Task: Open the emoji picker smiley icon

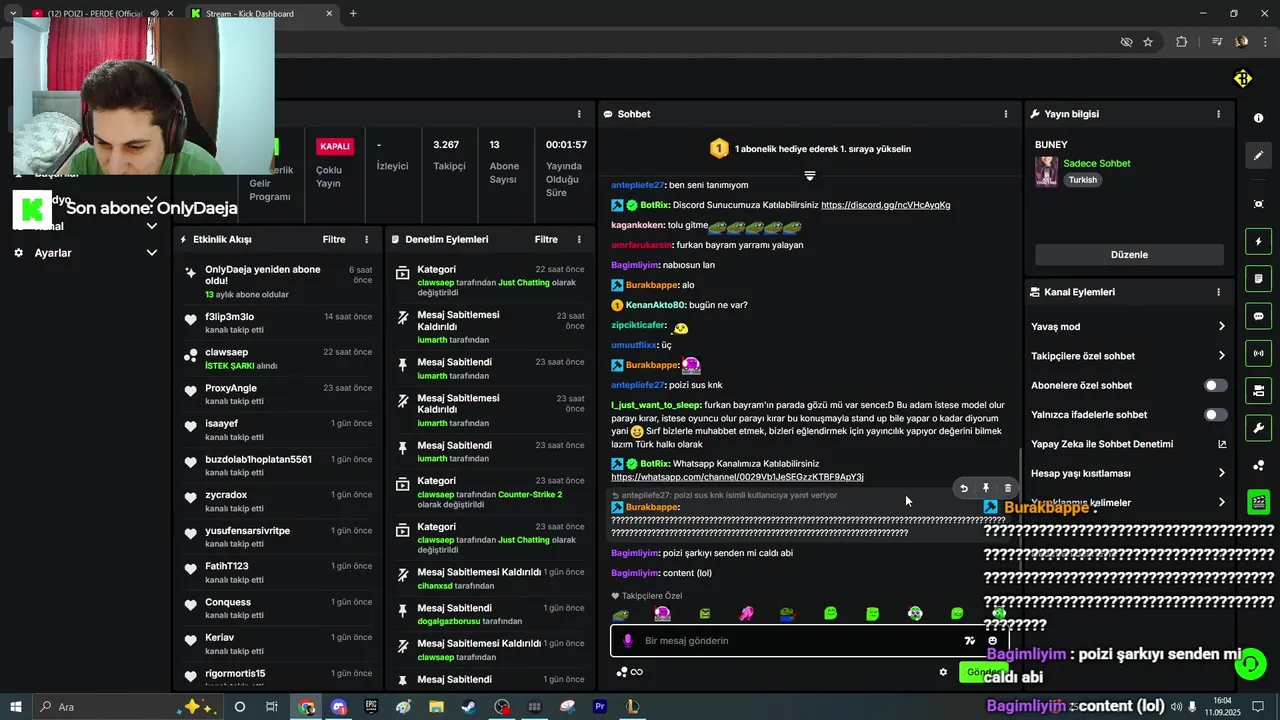Action: pos(992,641)
